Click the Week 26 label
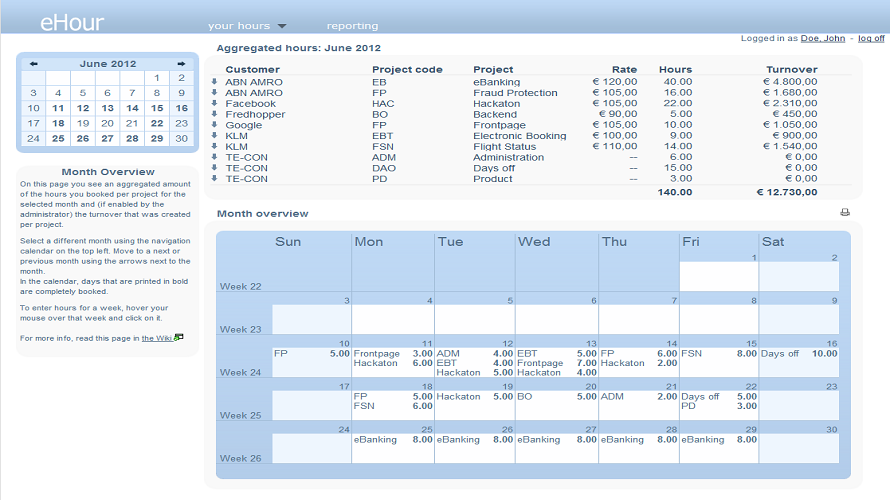This screenshot has width=890, height=500. point(241,459)
